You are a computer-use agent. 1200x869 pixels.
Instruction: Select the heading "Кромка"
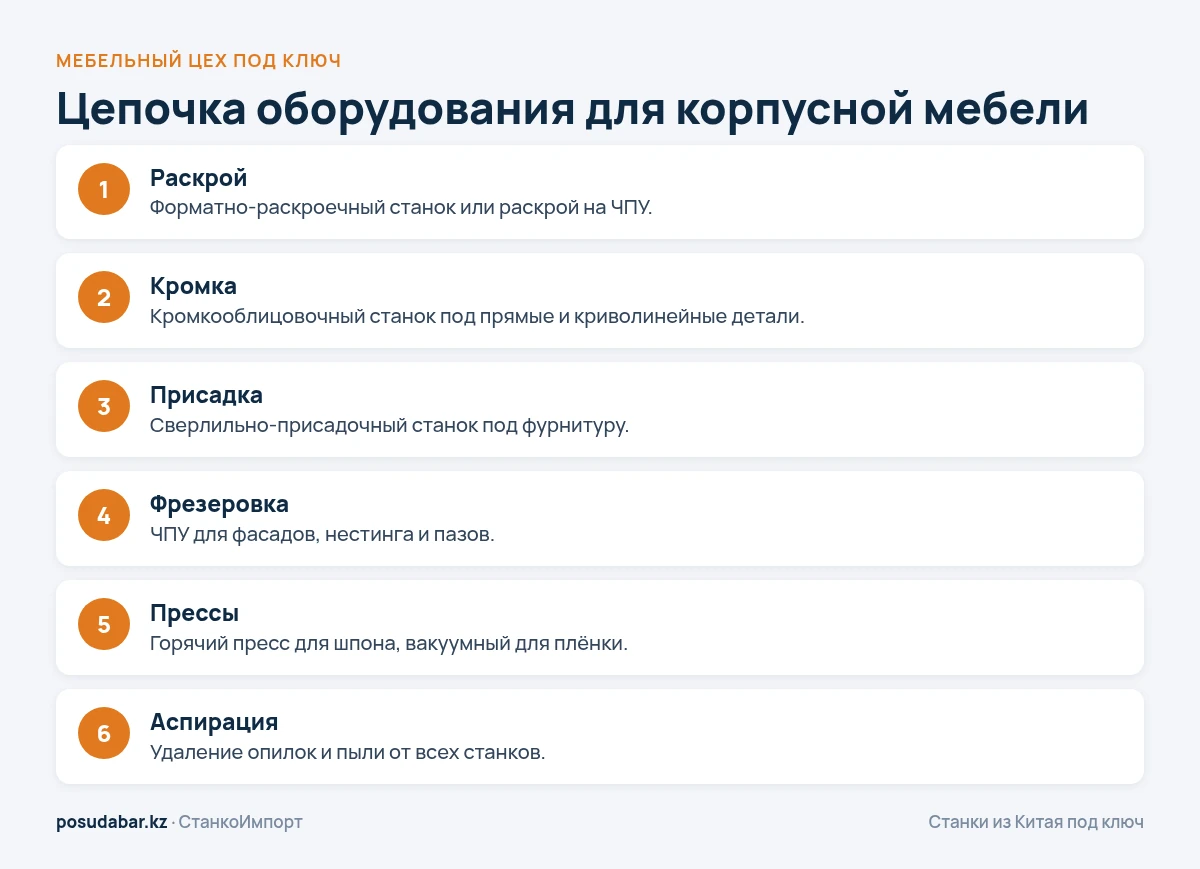click(193, 286)
